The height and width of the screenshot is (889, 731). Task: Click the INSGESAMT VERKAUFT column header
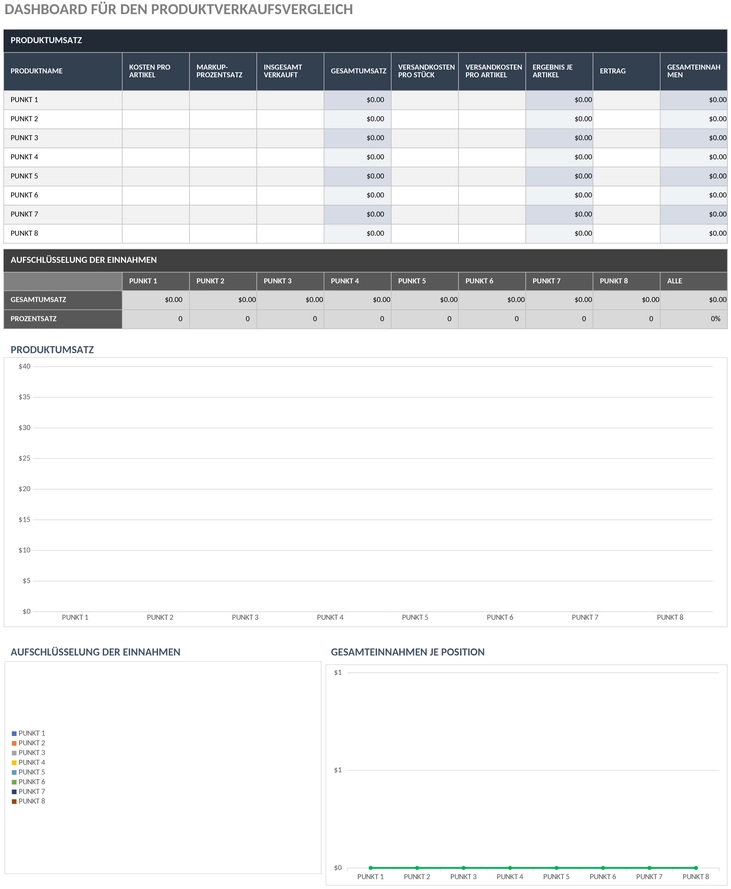pos(290,71)
